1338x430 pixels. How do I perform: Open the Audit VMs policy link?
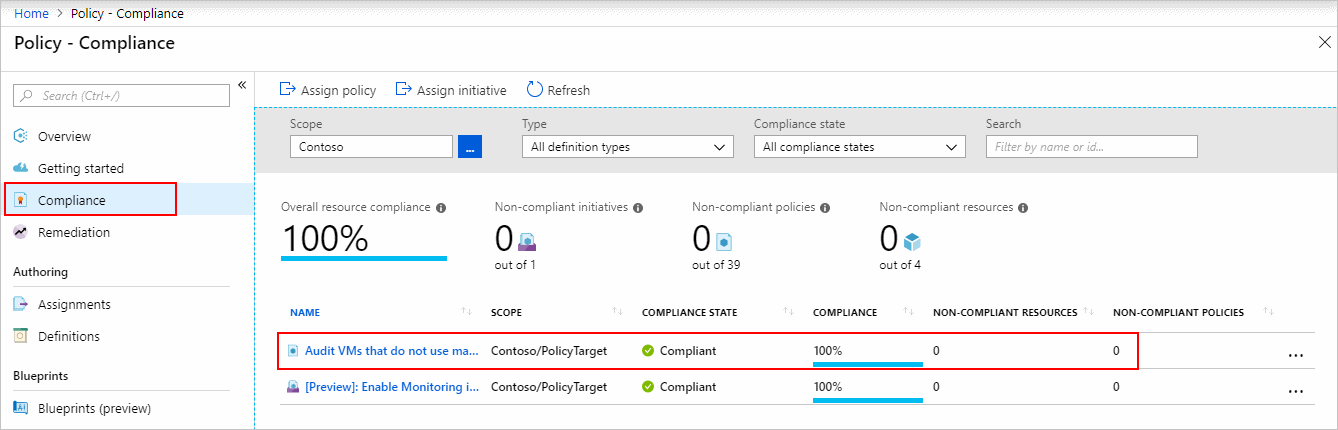391,351
